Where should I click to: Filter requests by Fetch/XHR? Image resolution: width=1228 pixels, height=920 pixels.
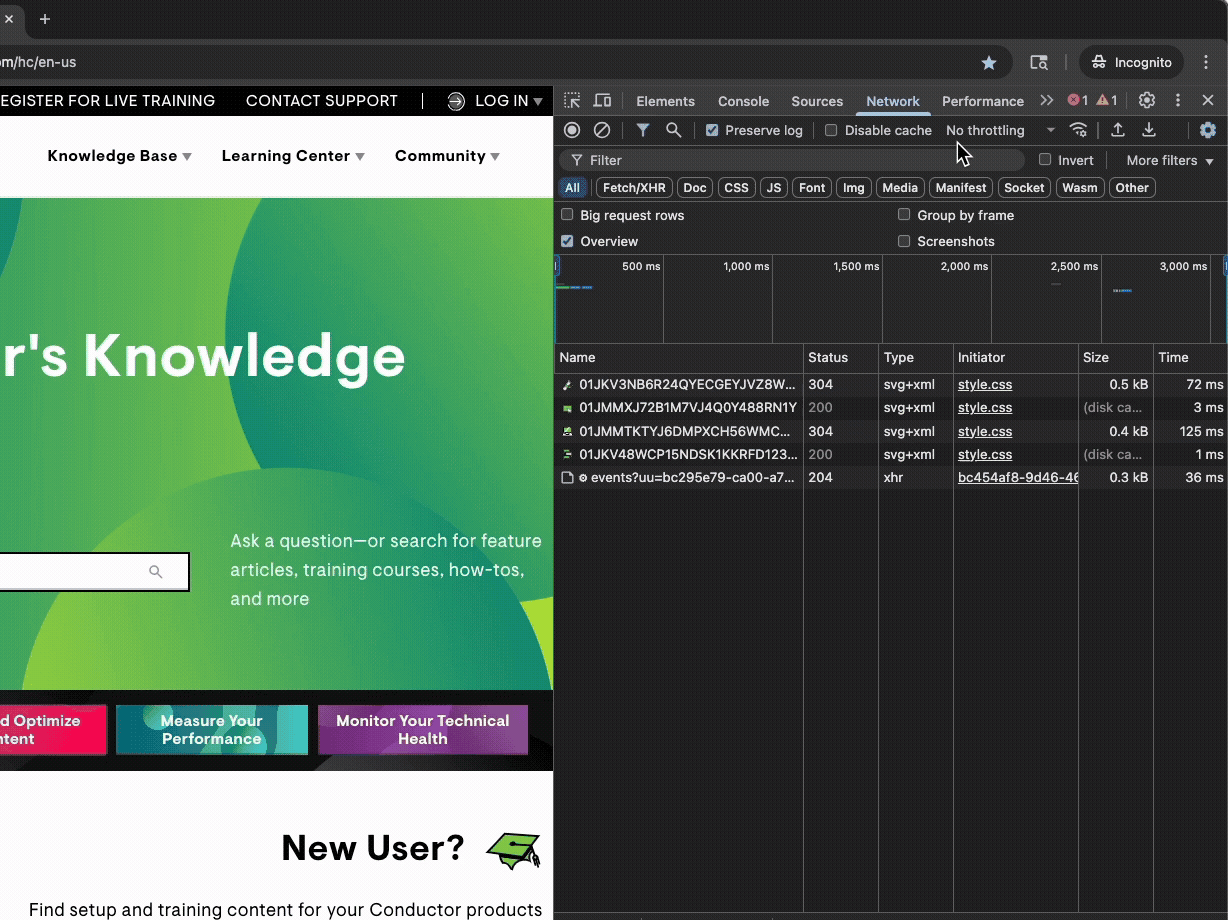click(x=634, y=188)
